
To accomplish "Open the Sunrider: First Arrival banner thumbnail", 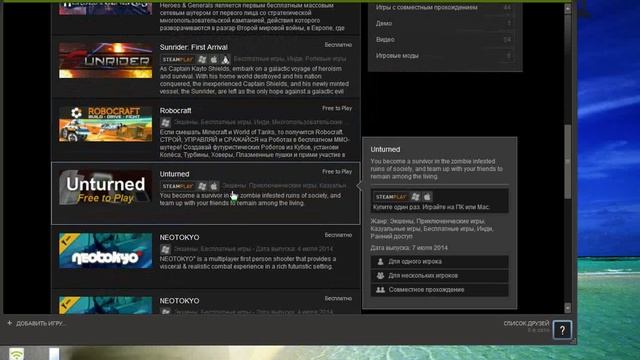I will click(106, 60).
